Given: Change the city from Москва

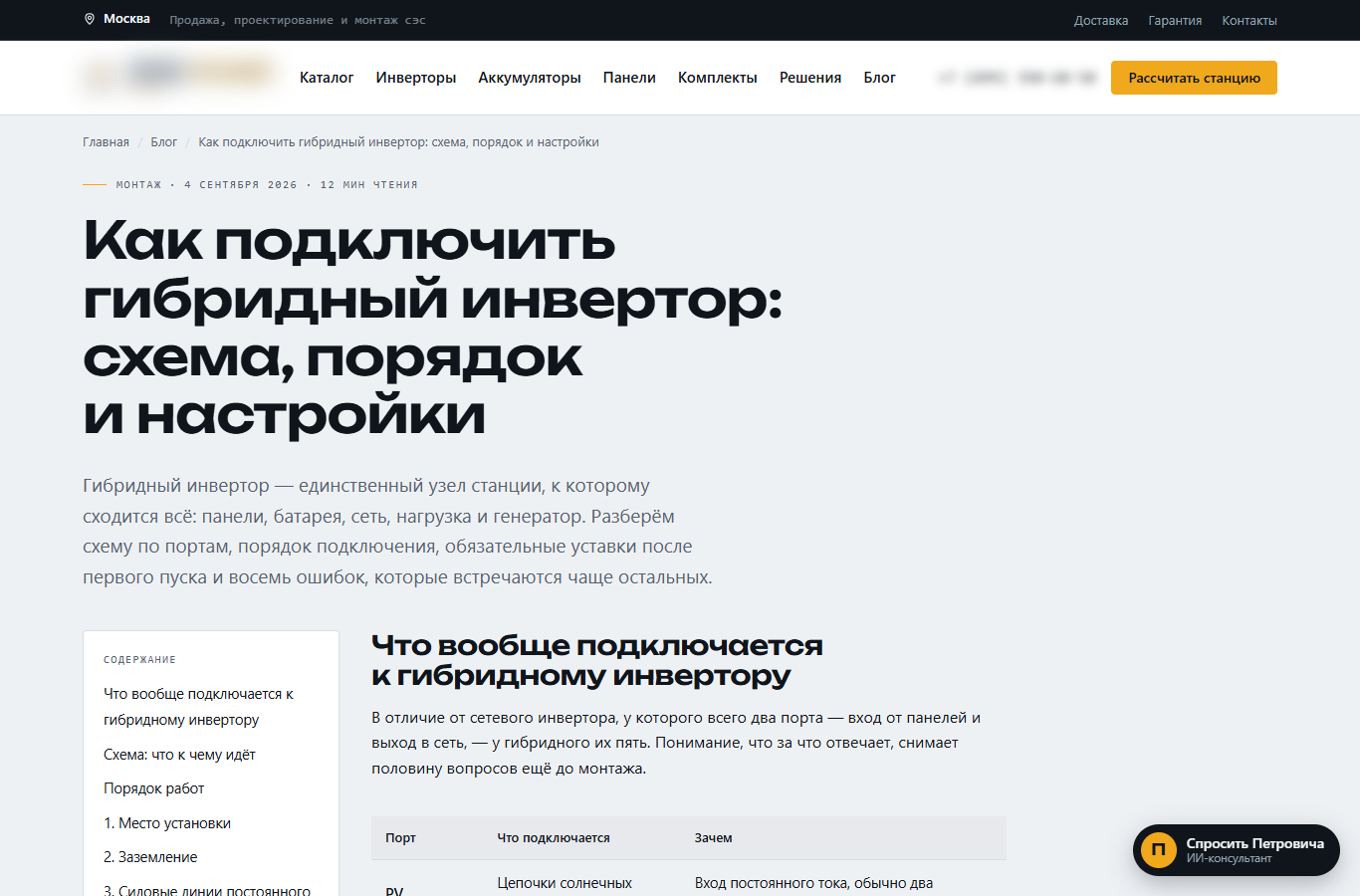Looking at the screenshot, I should tap(126, 19).
